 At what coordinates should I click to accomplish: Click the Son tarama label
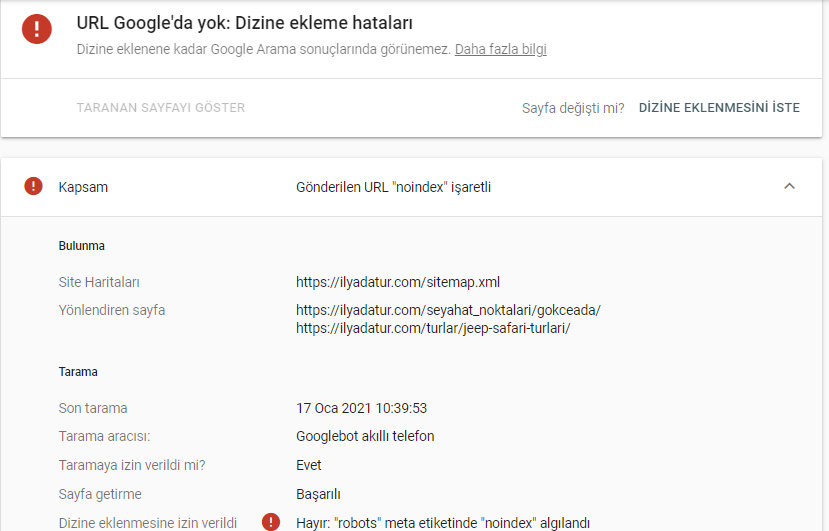pos(93,408)
